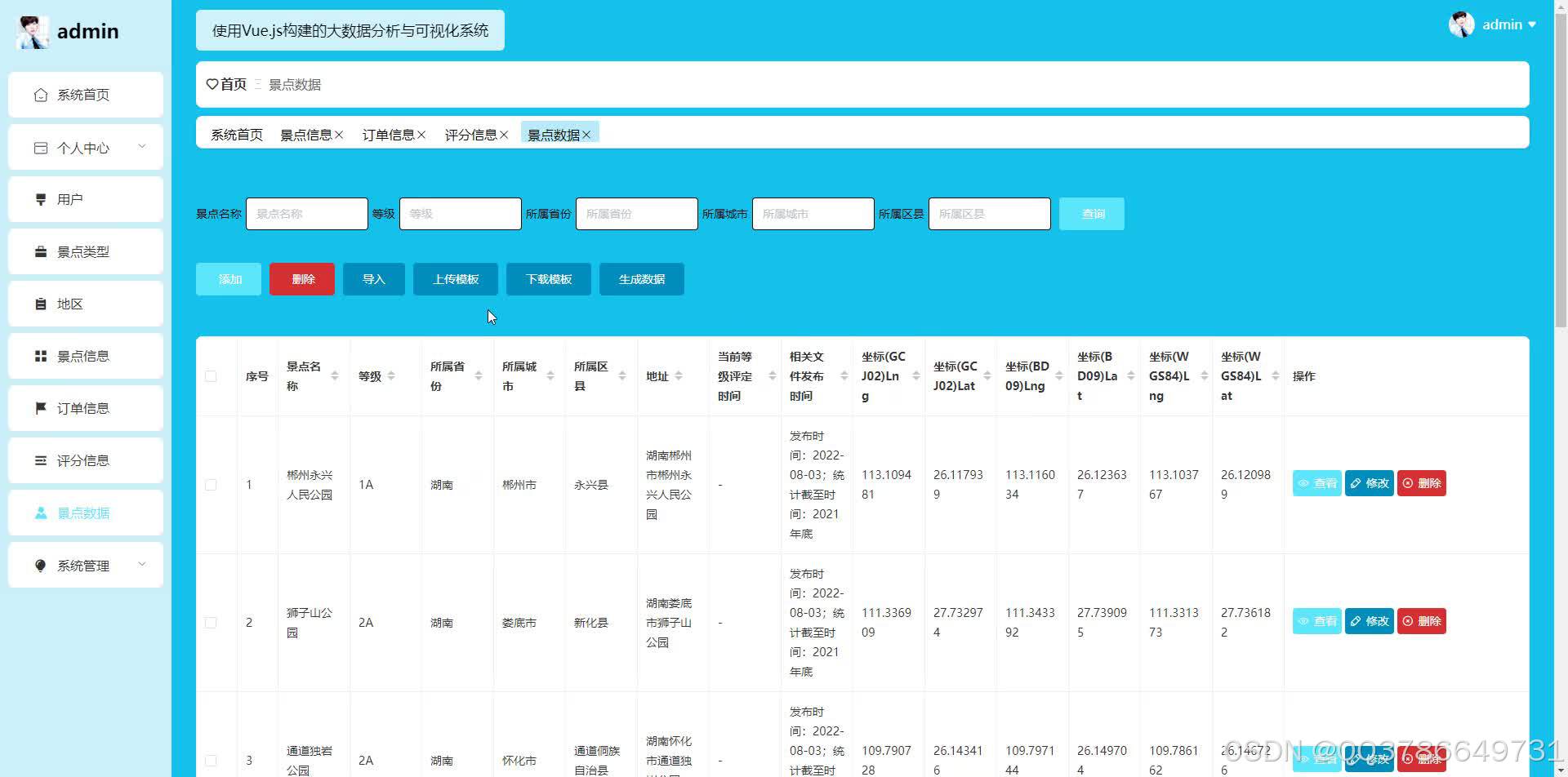Click the 上传模板 button
The height and width of the screenshot is (777, 1568).
(x=456, y=279)
